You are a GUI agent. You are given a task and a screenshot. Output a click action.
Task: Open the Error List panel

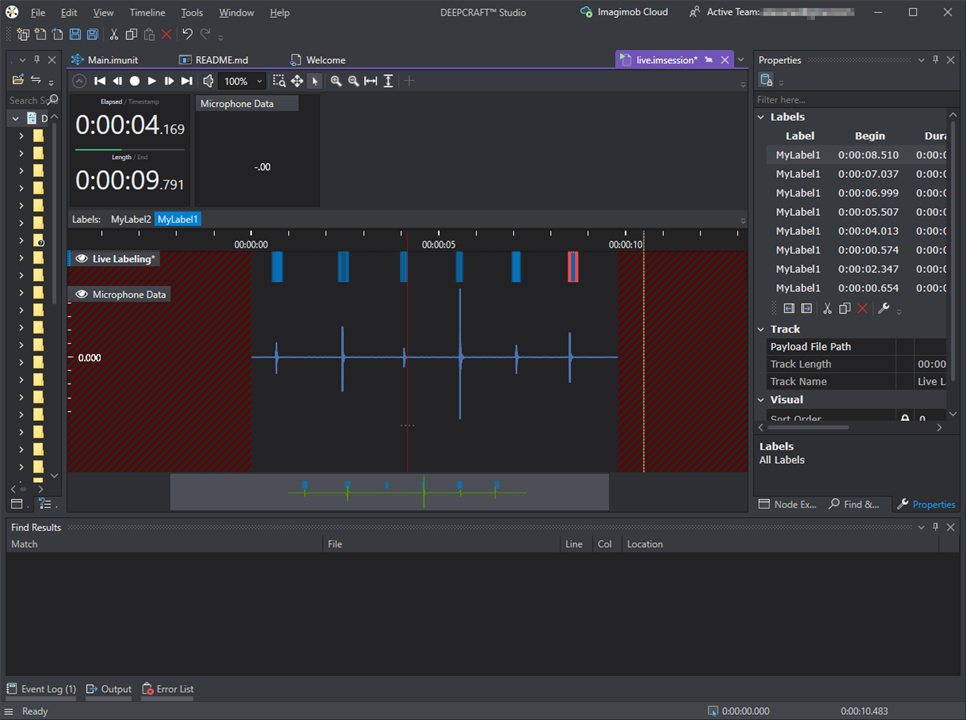tap(168, 689)
